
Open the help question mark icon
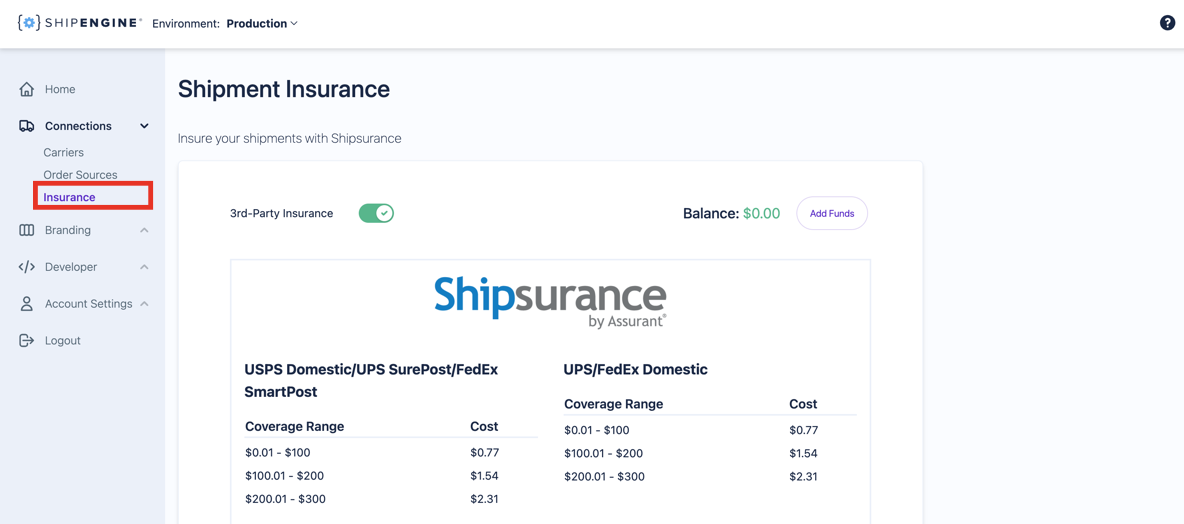click(1167, 23)
